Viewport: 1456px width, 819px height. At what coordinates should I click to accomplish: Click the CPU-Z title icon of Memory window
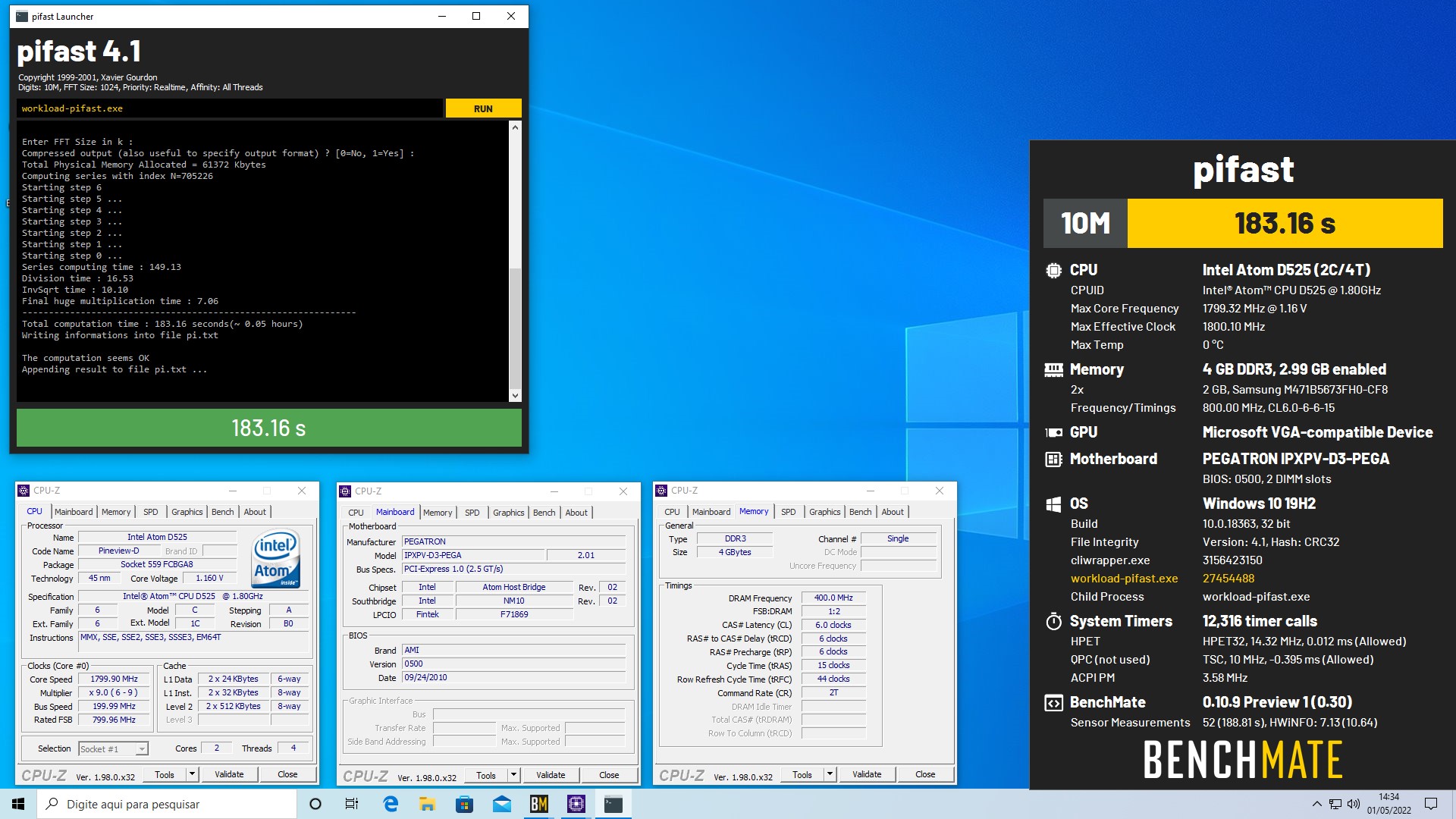point(661,491)
